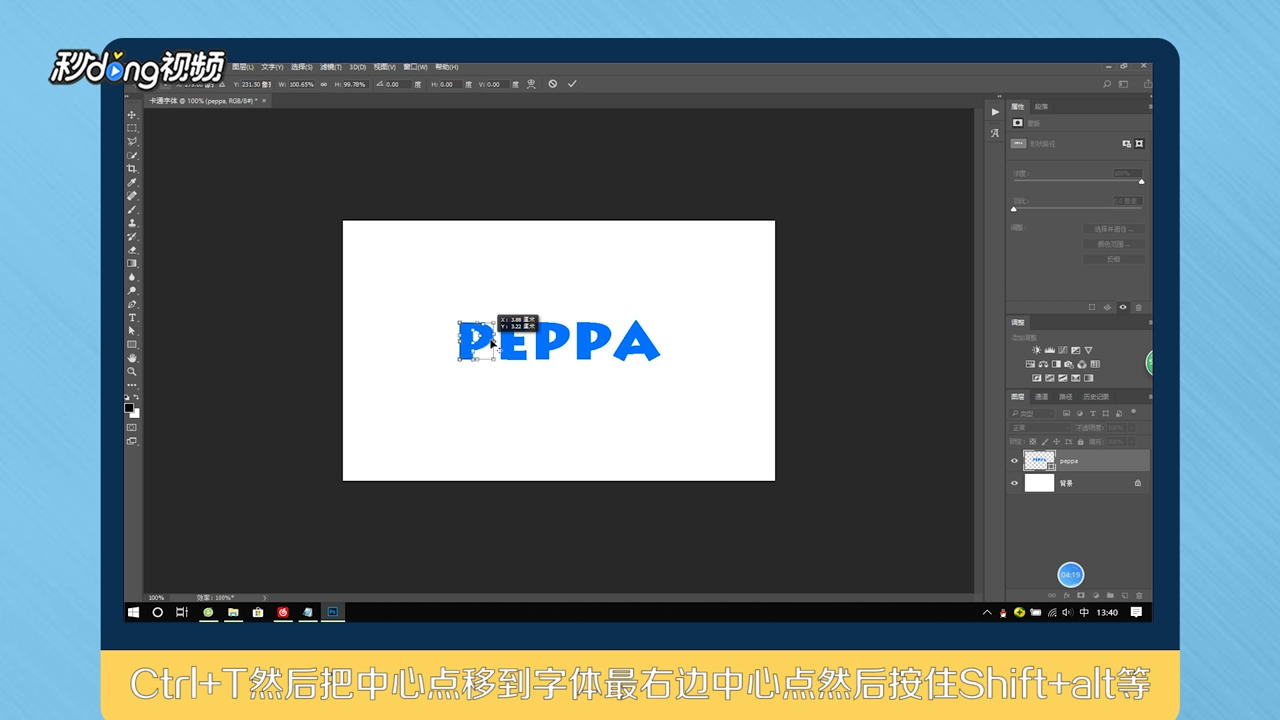The width and height of the screenshot is (1280, 720).
Task: Switch between free transform and warp modes
Action: 531,84
